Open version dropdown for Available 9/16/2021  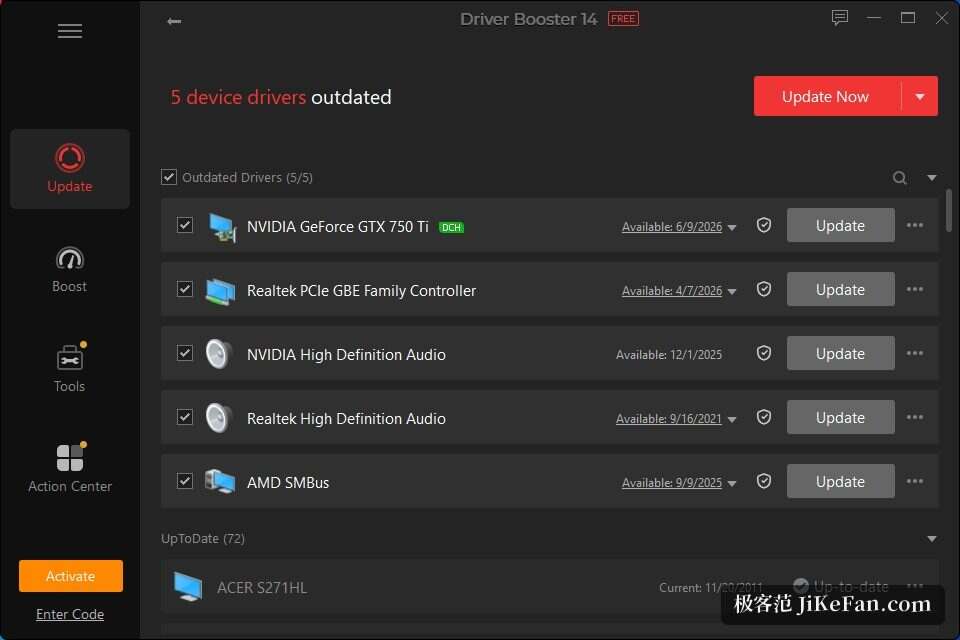tap(732, 420)
